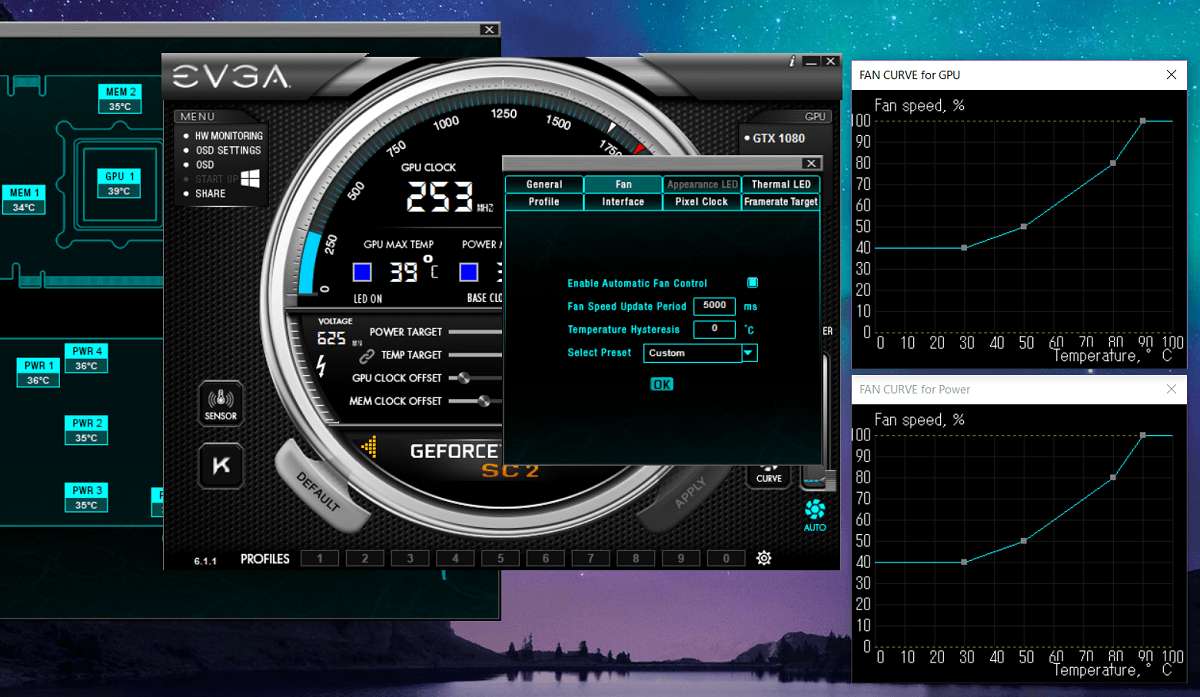Click OK in the fan settings dialog
The height and width of the screenshot is (697, 1200).
pos(662,384)
